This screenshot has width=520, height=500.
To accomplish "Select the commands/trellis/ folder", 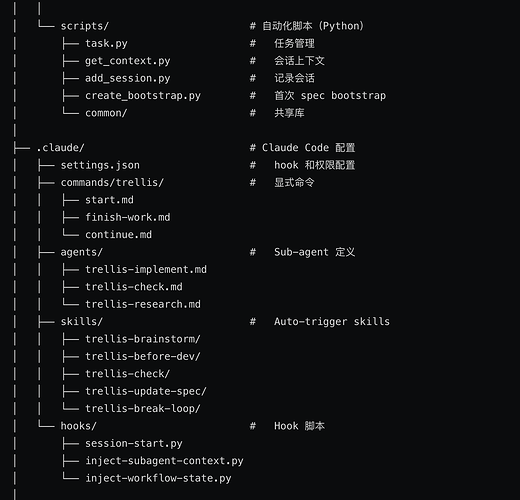I will (x=112, y=182).
